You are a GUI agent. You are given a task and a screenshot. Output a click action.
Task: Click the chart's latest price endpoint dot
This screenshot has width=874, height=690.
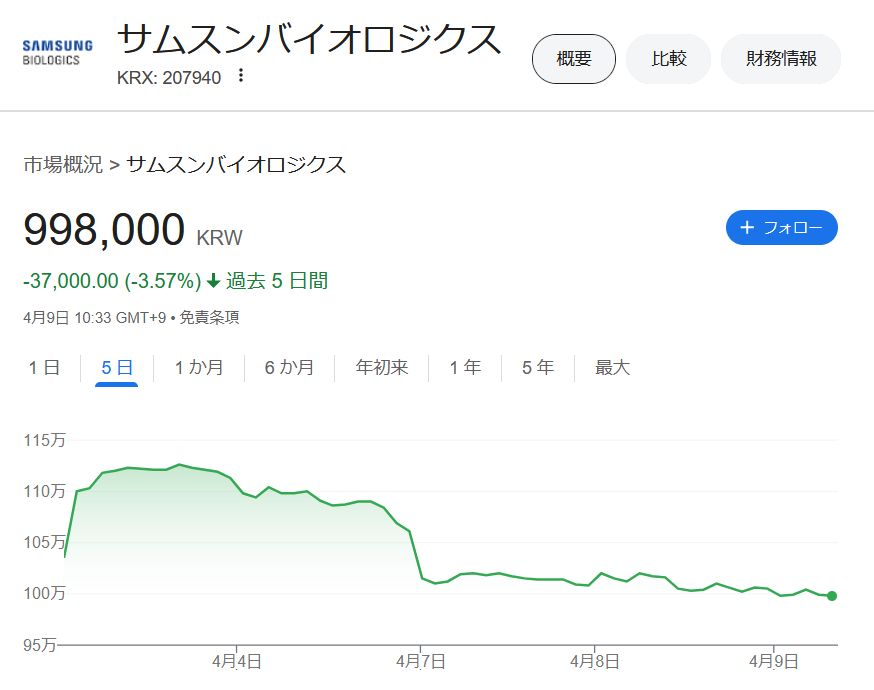pyautogui.click(x=832, y=596)
